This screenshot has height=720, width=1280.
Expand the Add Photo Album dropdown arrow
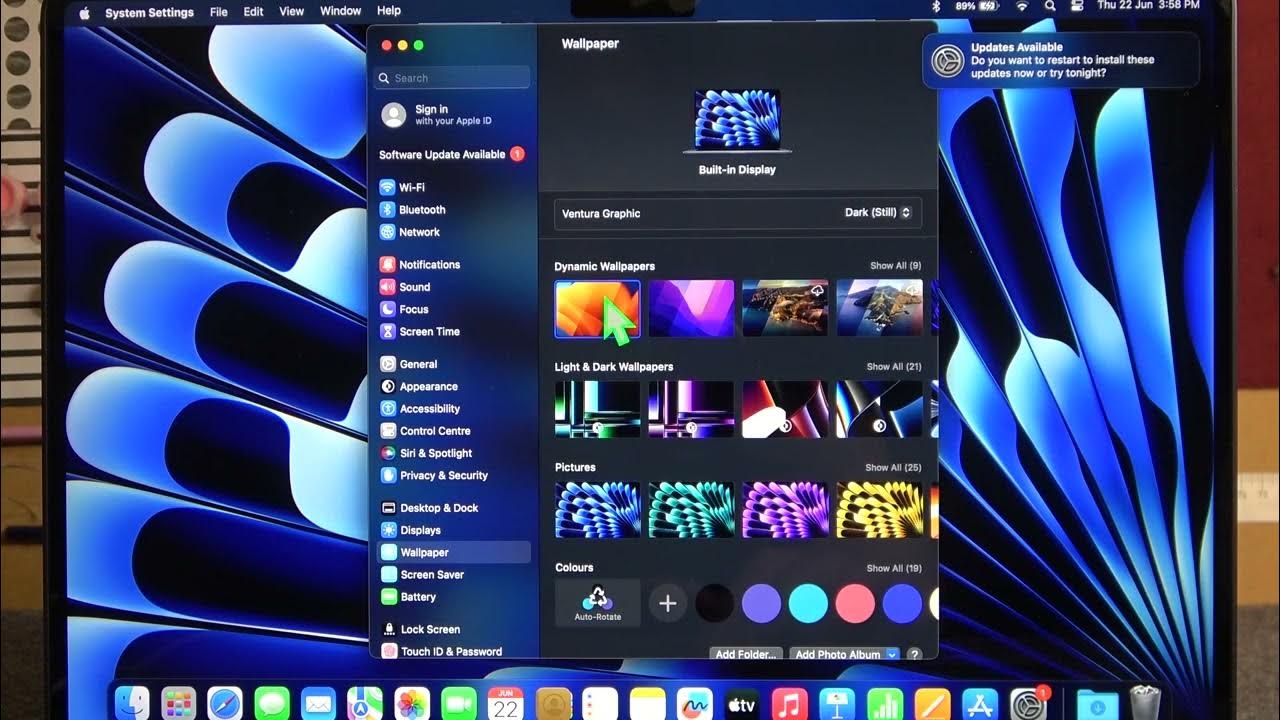(891, 655)
